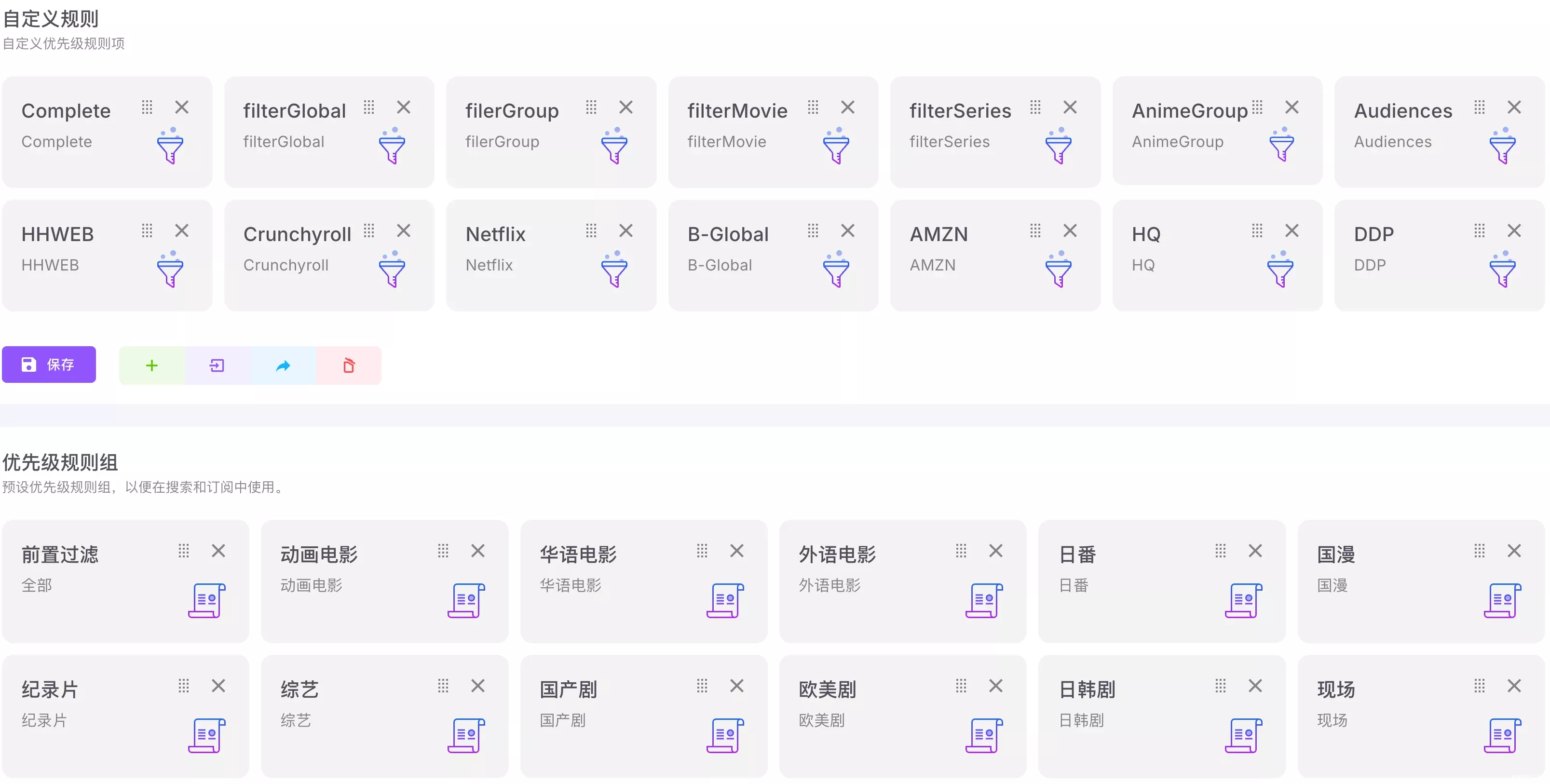
Task: Click document icon on 前置过滤 card
Action: click(x=206, y=600)
